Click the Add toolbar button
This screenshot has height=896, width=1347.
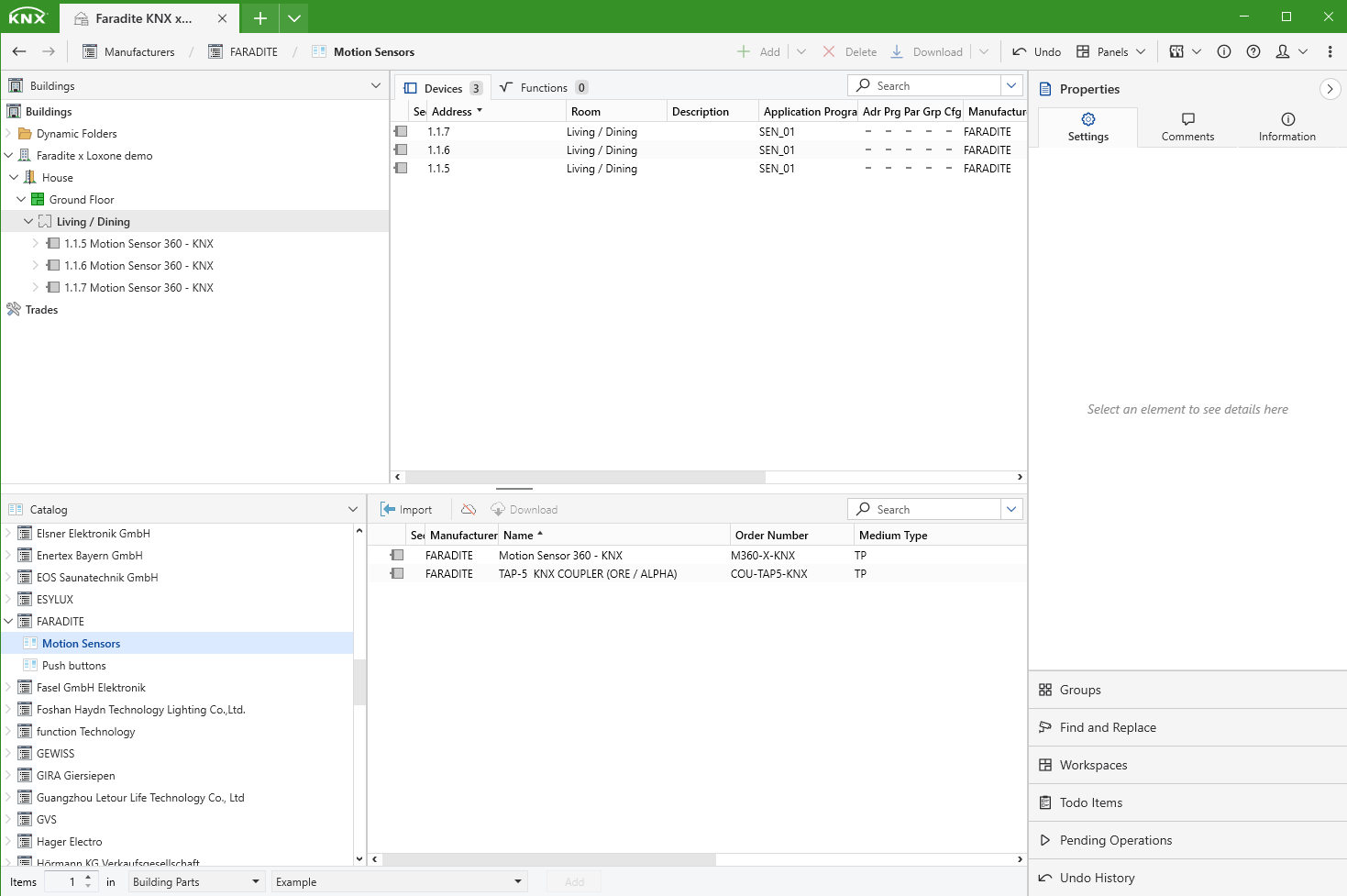point(759,51)
